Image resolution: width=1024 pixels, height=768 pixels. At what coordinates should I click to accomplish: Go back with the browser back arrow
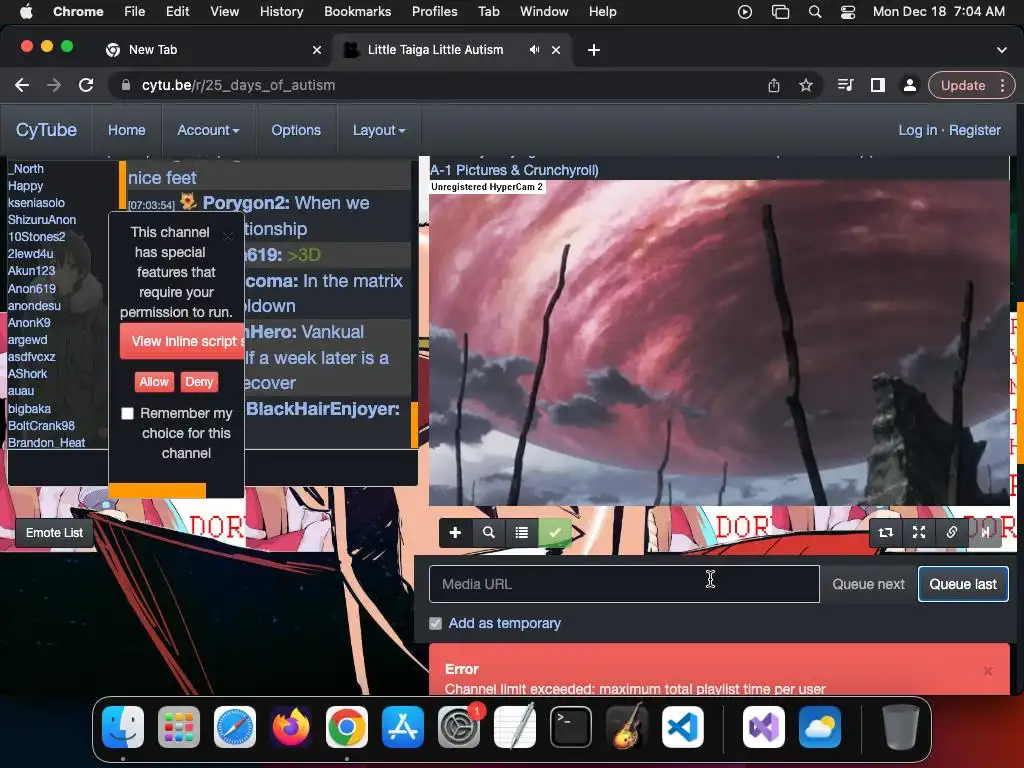(22, 86)
